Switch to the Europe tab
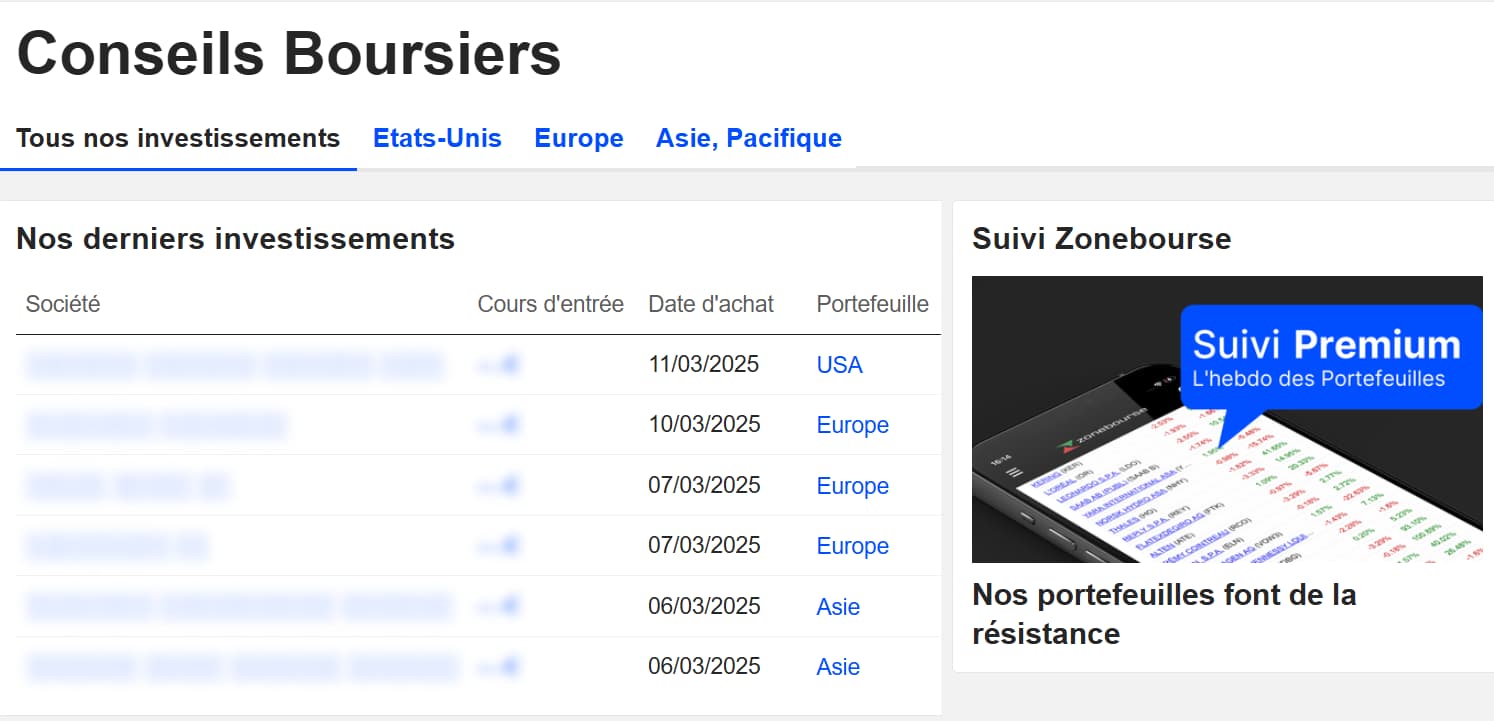Image resolution: width=1494 pixels, height=721 pixels. tap(579, 138)
